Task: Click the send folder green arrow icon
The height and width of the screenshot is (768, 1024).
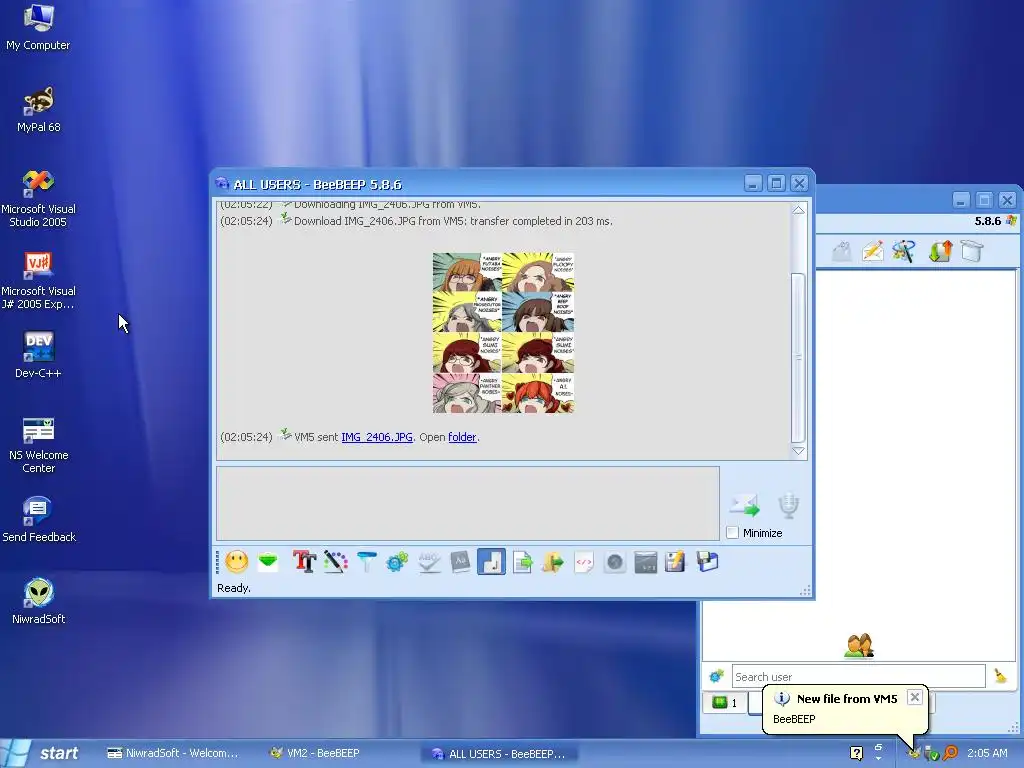Action: [x=552, y=562]
